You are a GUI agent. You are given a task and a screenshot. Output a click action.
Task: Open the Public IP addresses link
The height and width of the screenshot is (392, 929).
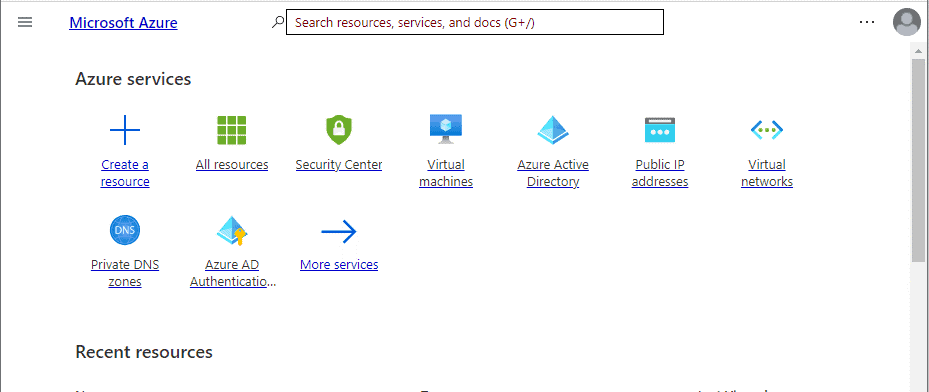click(x=660, y=173)
